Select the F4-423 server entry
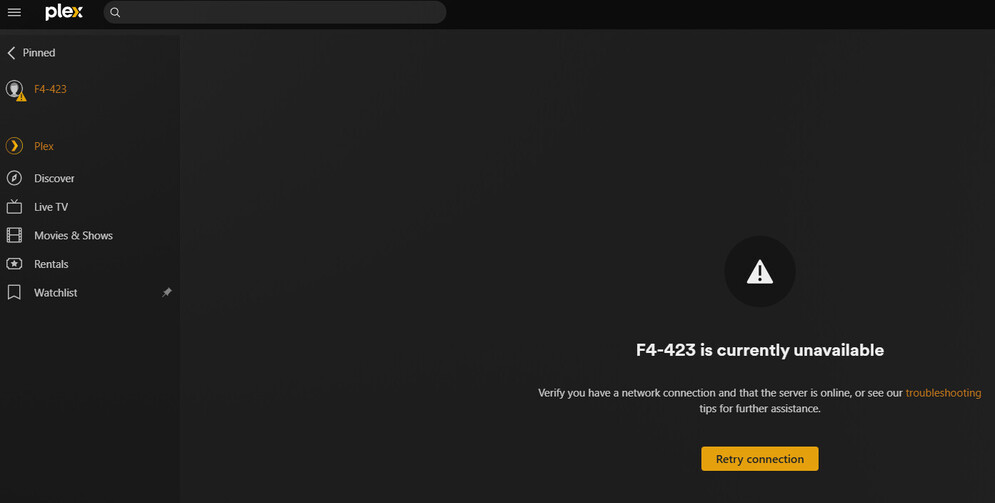Image resolution: width=995 pixels, height=503 pixels. pos(50,89)
